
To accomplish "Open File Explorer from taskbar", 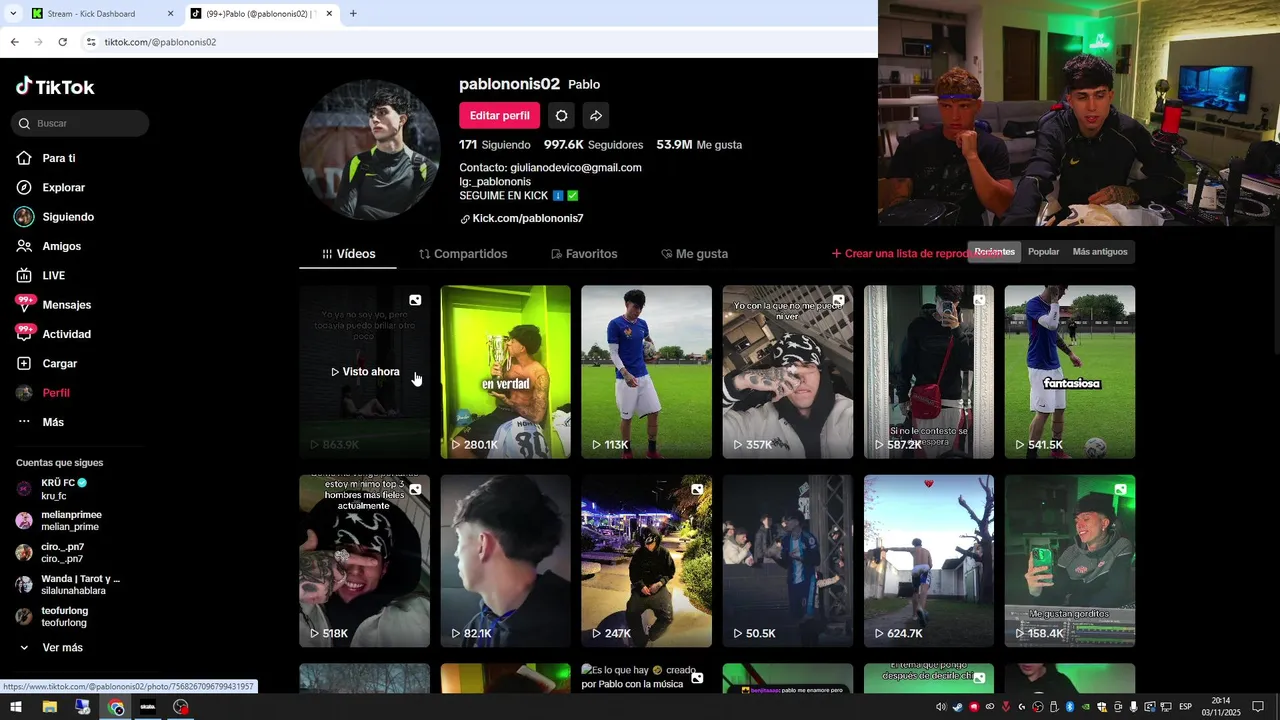I will pos(49,707).
